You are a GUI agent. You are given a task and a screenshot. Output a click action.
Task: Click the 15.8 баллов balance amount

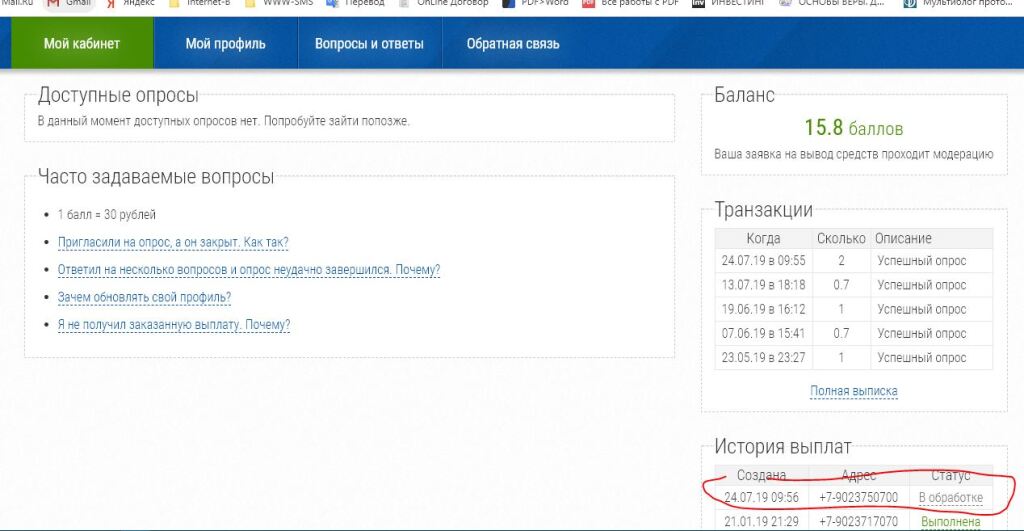point(853,128)
